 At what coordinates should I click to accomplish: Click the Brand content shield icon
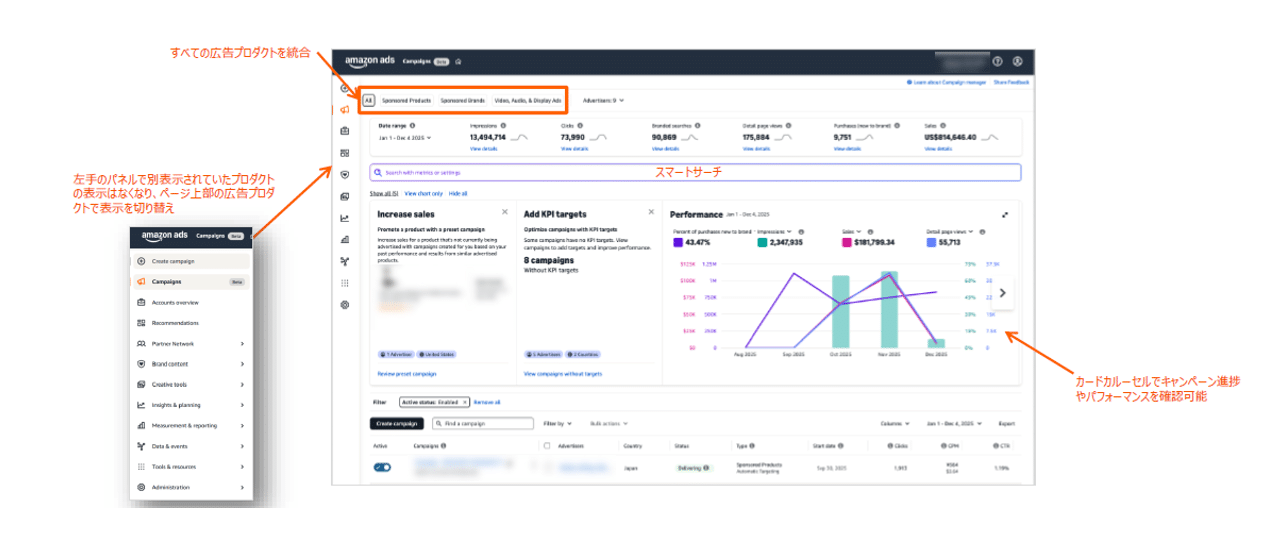tap(142, 364)
